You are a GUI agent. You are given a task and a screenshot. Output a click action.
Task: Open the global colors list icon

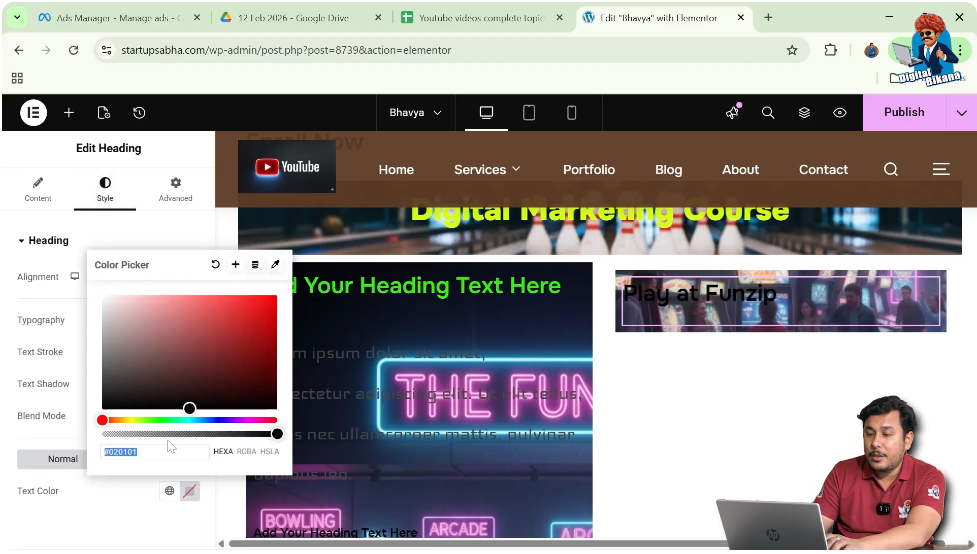pos(255,264)
